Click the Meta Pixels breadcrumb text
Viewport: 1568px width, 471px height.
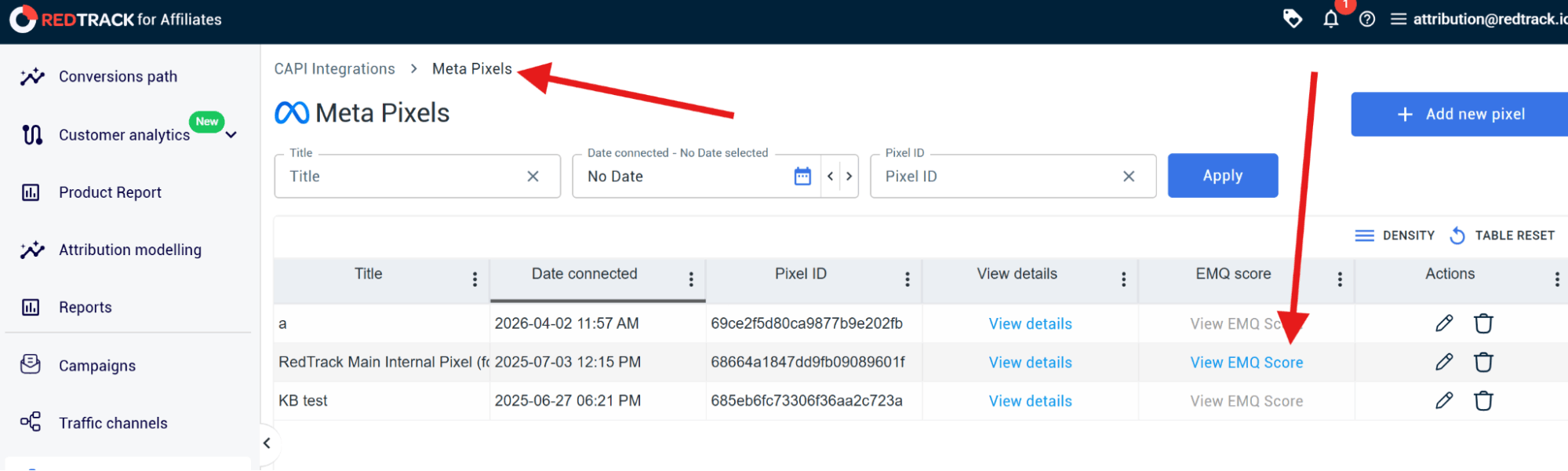coord(472,68)
